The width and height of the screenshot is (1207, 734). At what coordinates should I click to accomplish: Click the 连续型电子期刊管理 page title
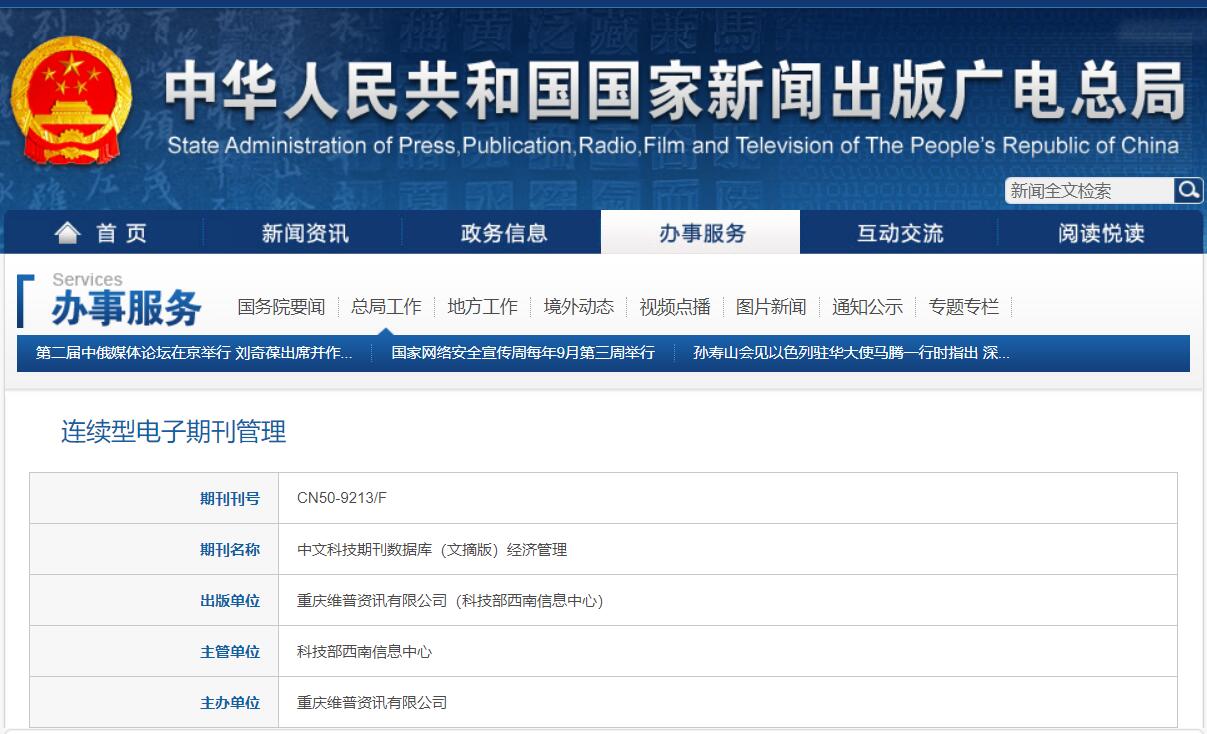click(174, 432)
